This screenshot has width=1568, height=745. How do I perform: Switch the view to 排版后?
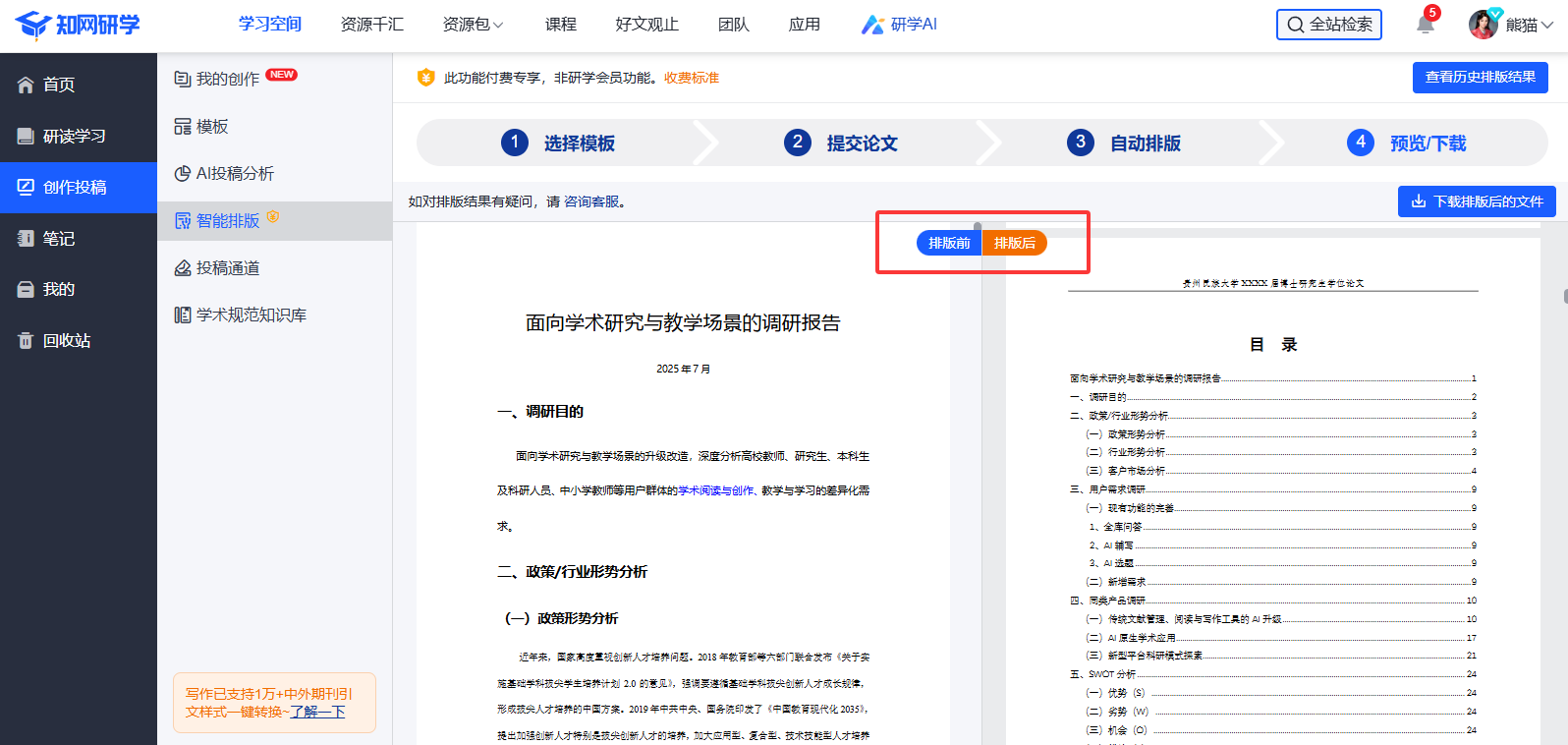tap(1015, 243)
